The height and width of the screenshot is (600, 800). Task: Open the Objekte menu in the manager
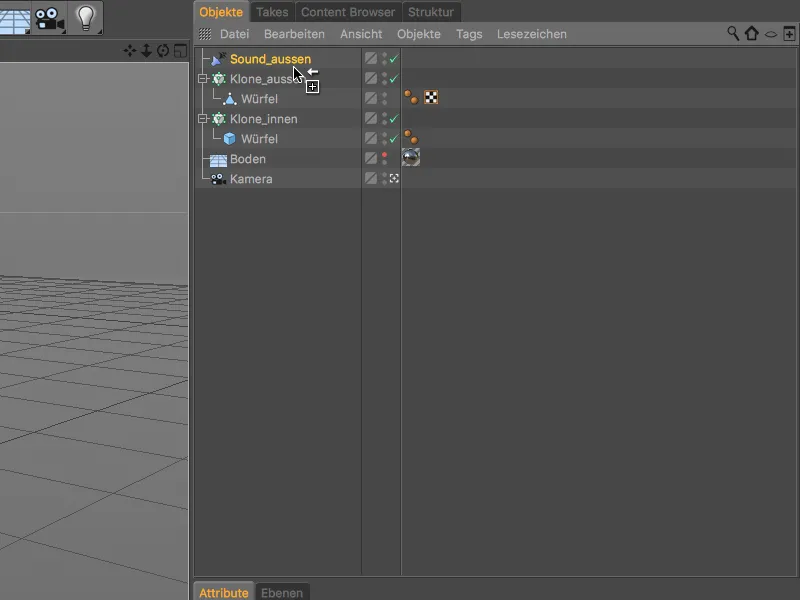419,34
